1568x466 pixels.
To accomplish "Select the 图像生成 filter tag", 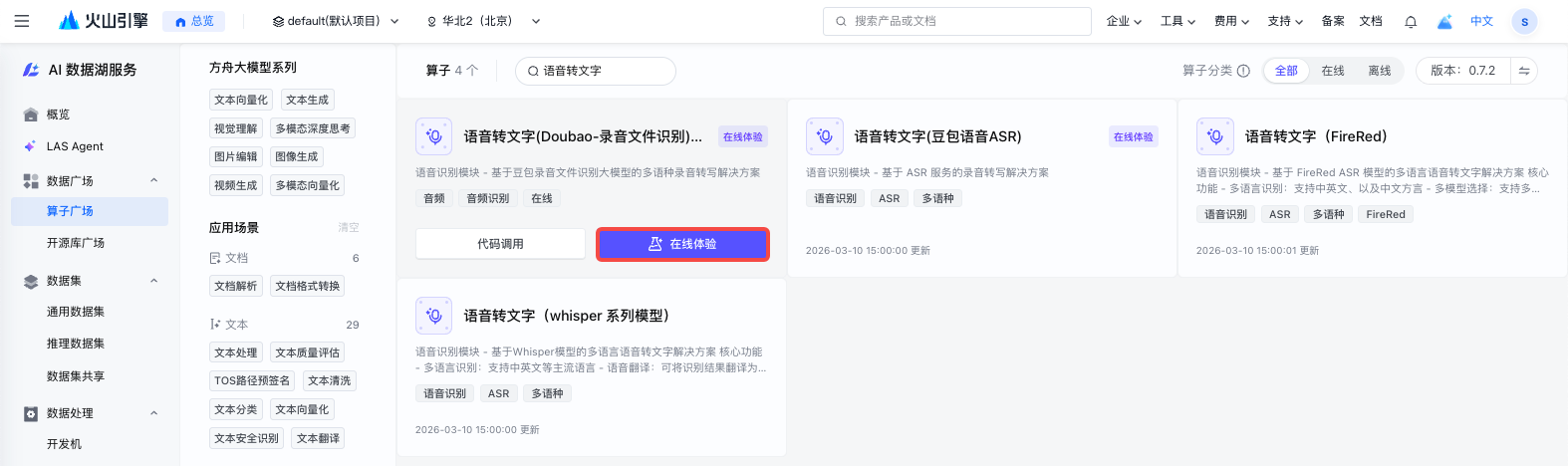I will [x=296, y=156].
